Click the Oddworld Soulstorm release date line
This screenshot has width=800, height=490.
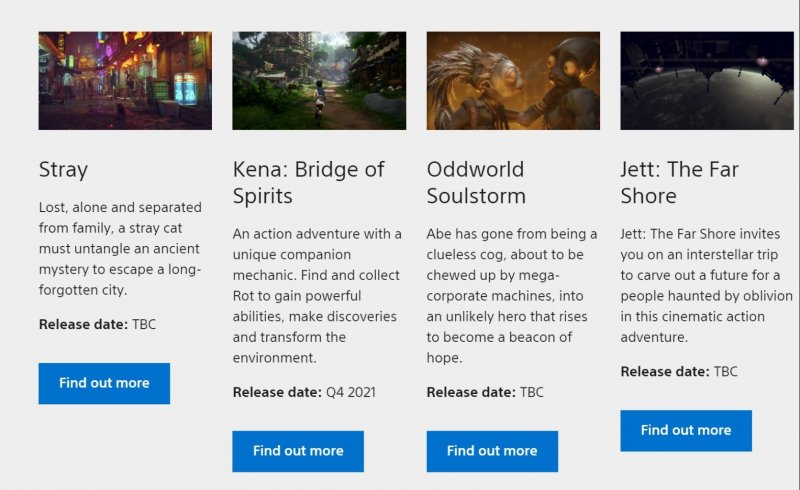point(485,392)
